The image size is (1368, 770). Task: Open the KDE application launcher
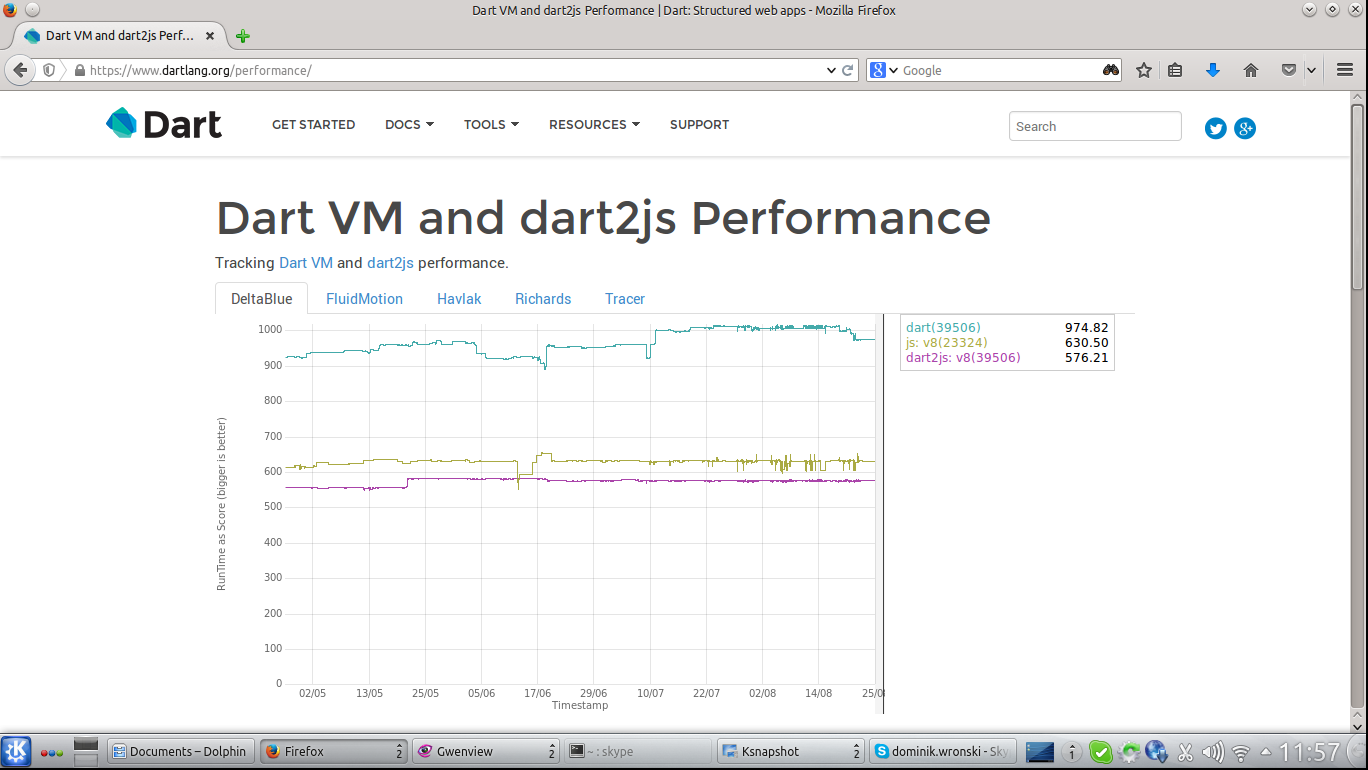point(16,751)
